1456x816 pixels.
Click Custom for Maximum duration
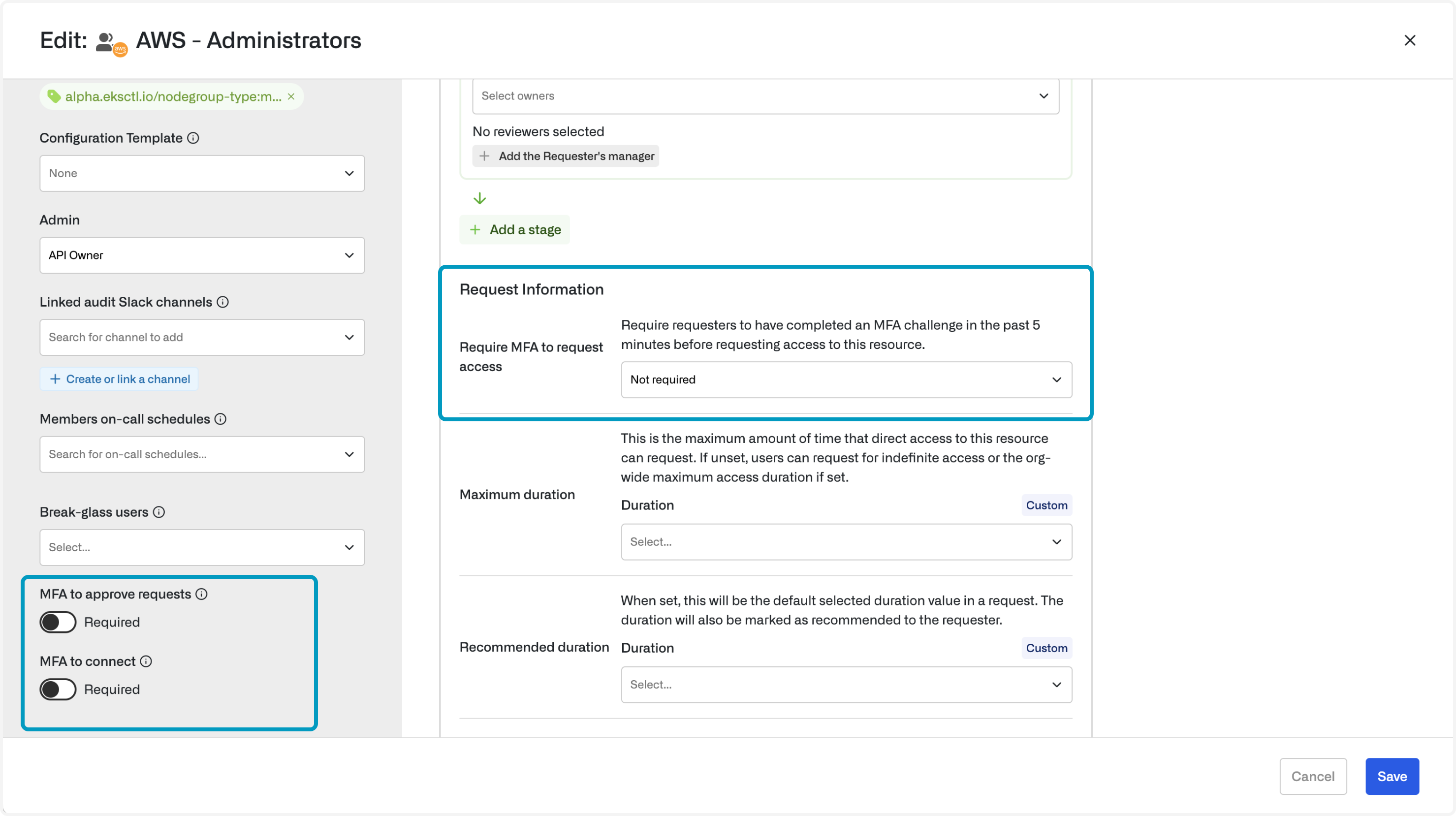click(1046, 505)
